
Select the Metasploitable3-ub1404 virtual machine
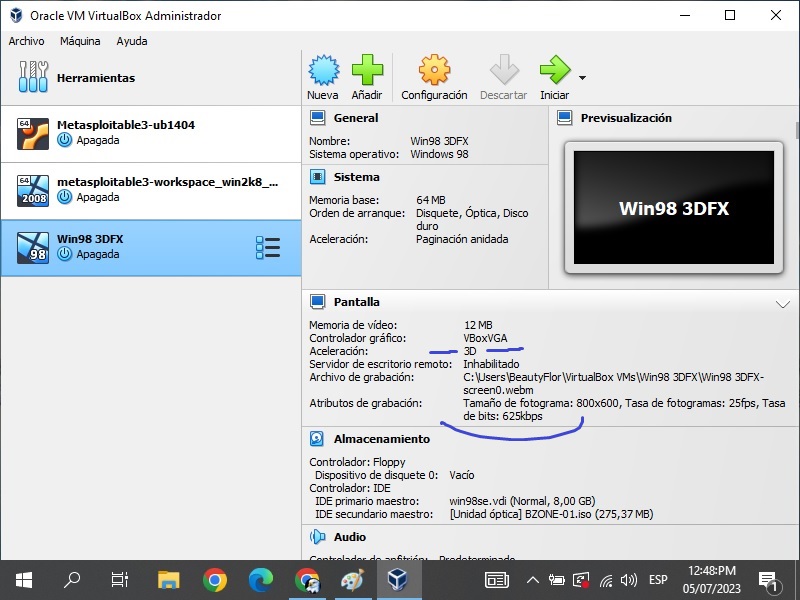(x=151, y=134)
